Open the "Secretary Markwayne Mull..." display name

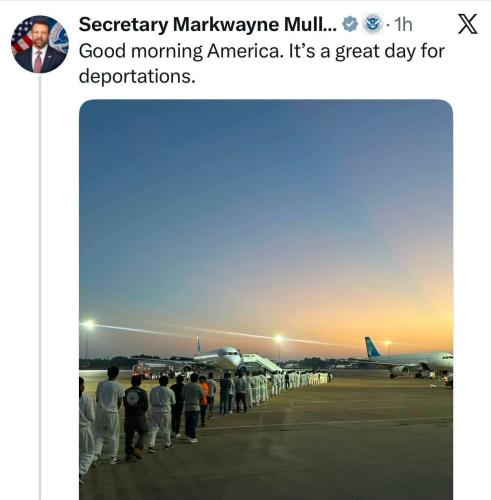click(208, 25)
